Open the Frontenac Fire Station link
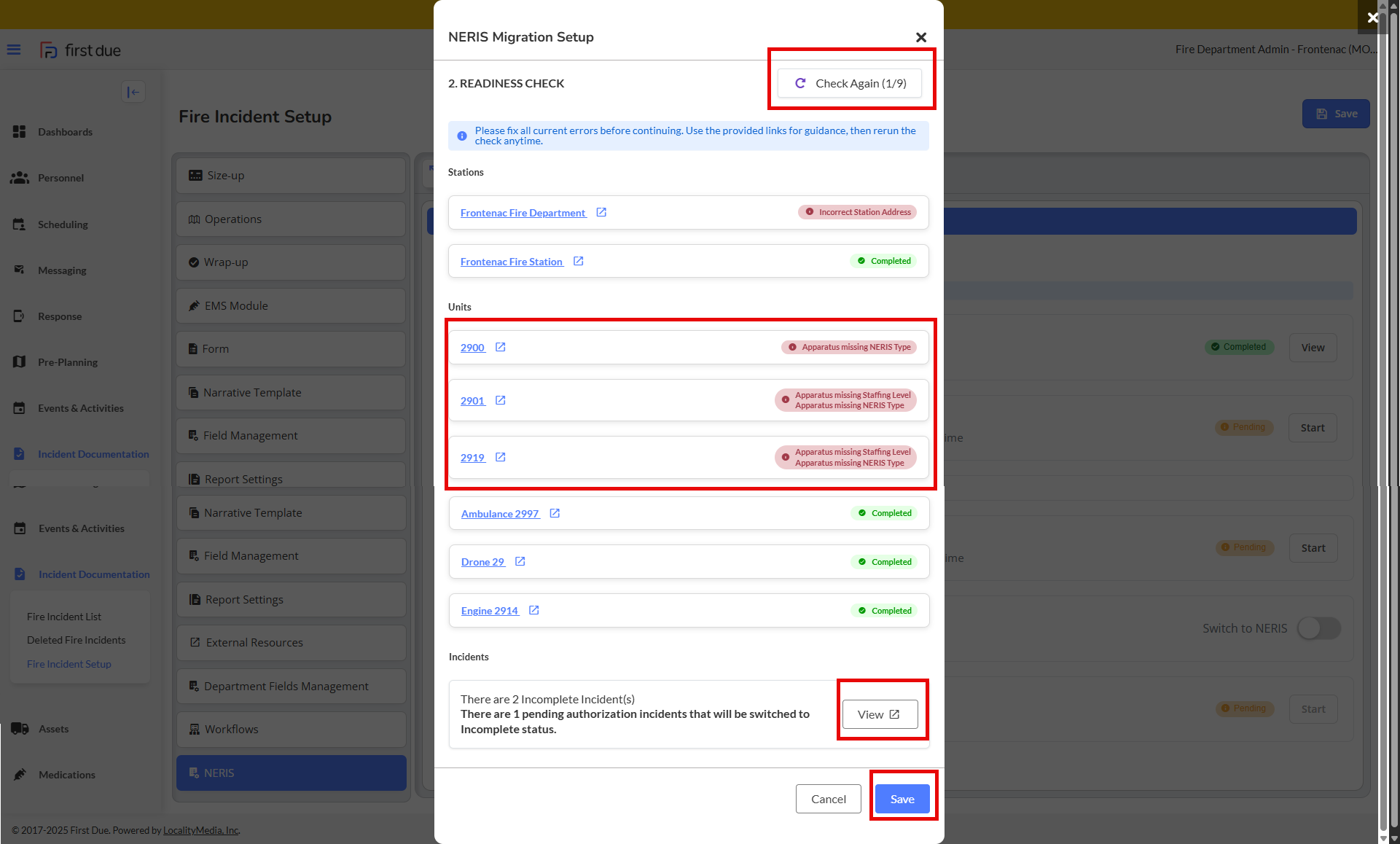 point(512,262)
